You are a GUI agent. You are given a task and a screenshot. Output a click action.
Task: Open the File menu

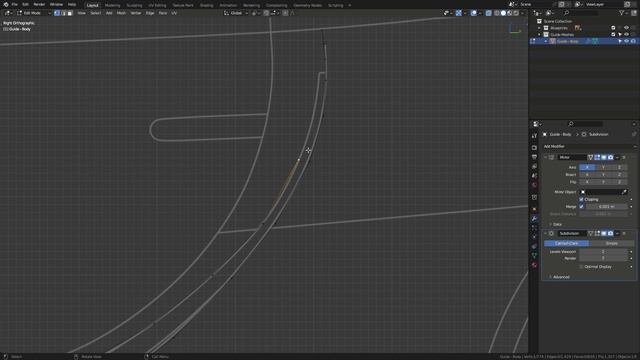(x=15, y=4)
